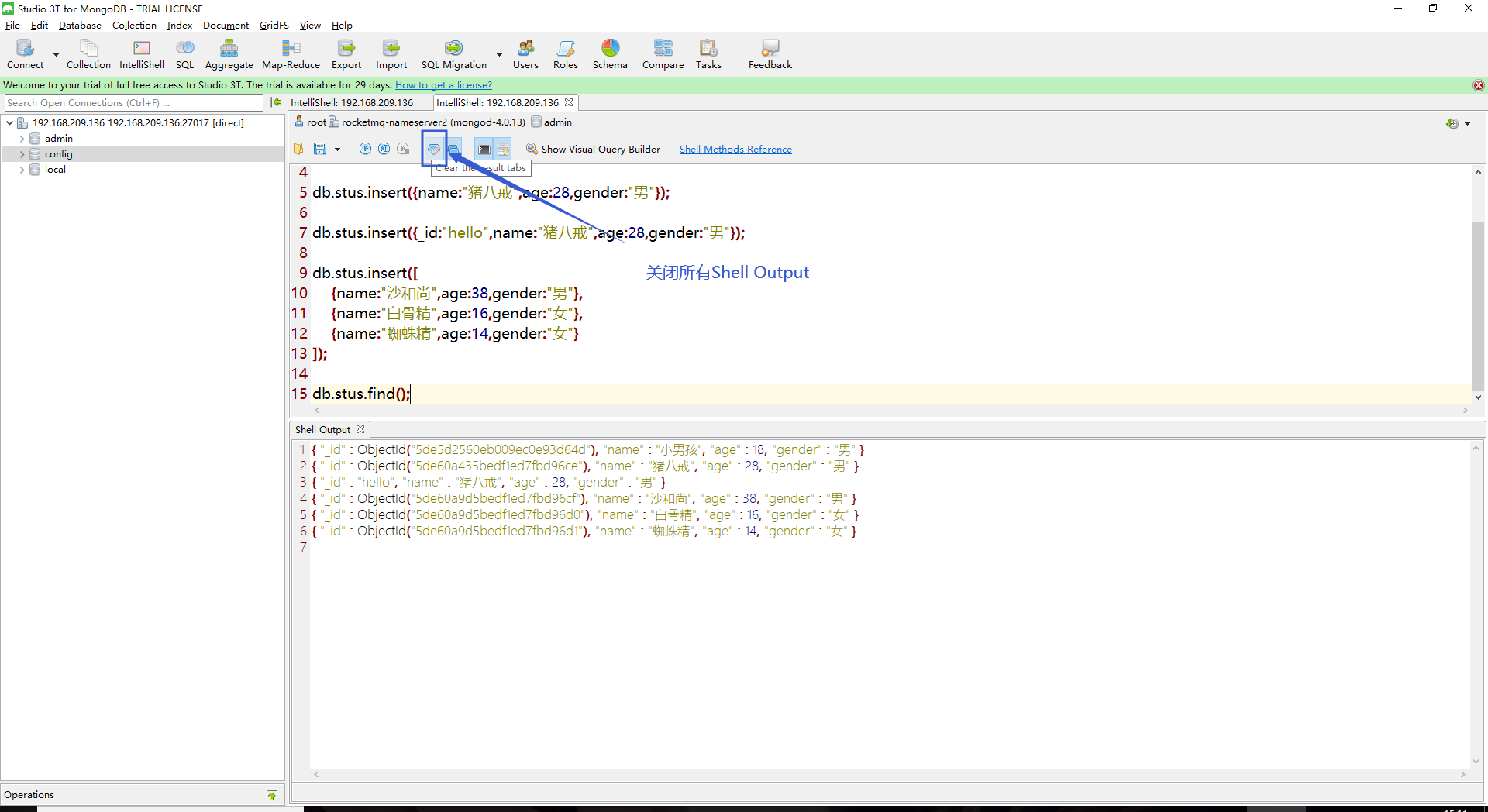Screen dimensions: 1488x812
Task: Click the How to get a license link
Action: coord(443,85)
